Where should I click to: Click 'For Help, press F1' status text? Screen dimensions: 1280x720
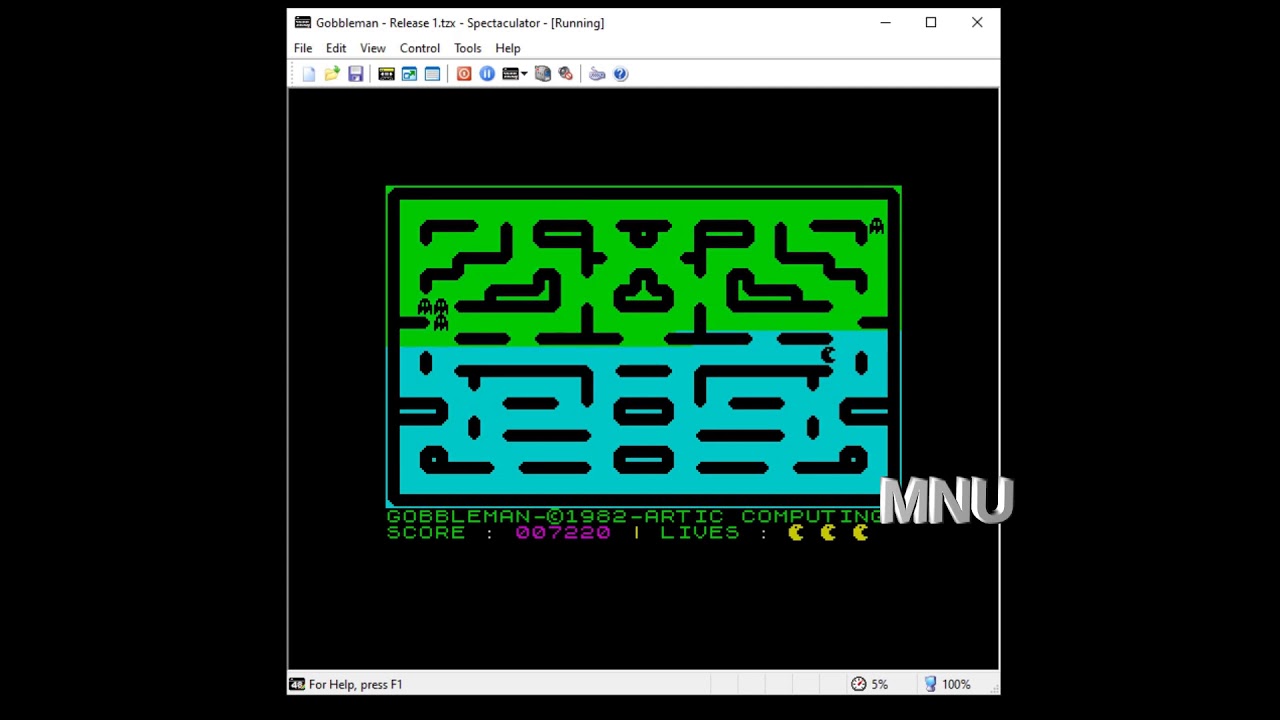pos(355,685)
